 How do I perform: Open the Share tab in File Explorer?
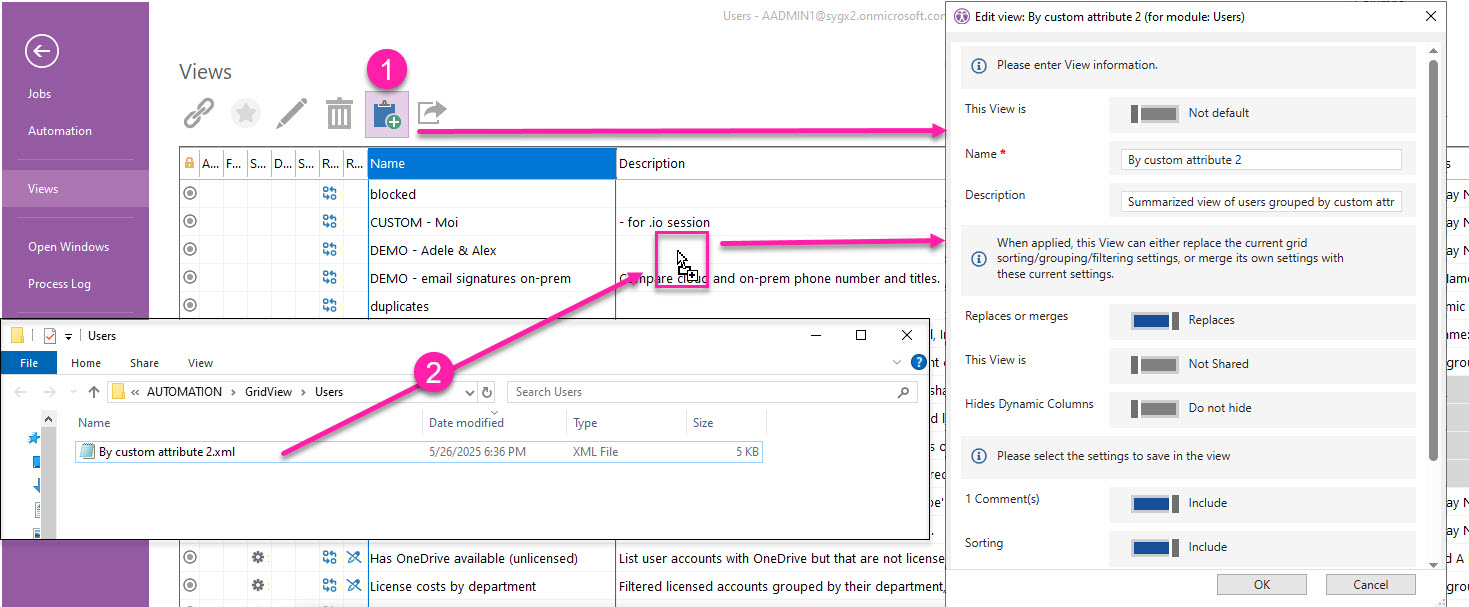pyautogui.click(x=144, y=363)
